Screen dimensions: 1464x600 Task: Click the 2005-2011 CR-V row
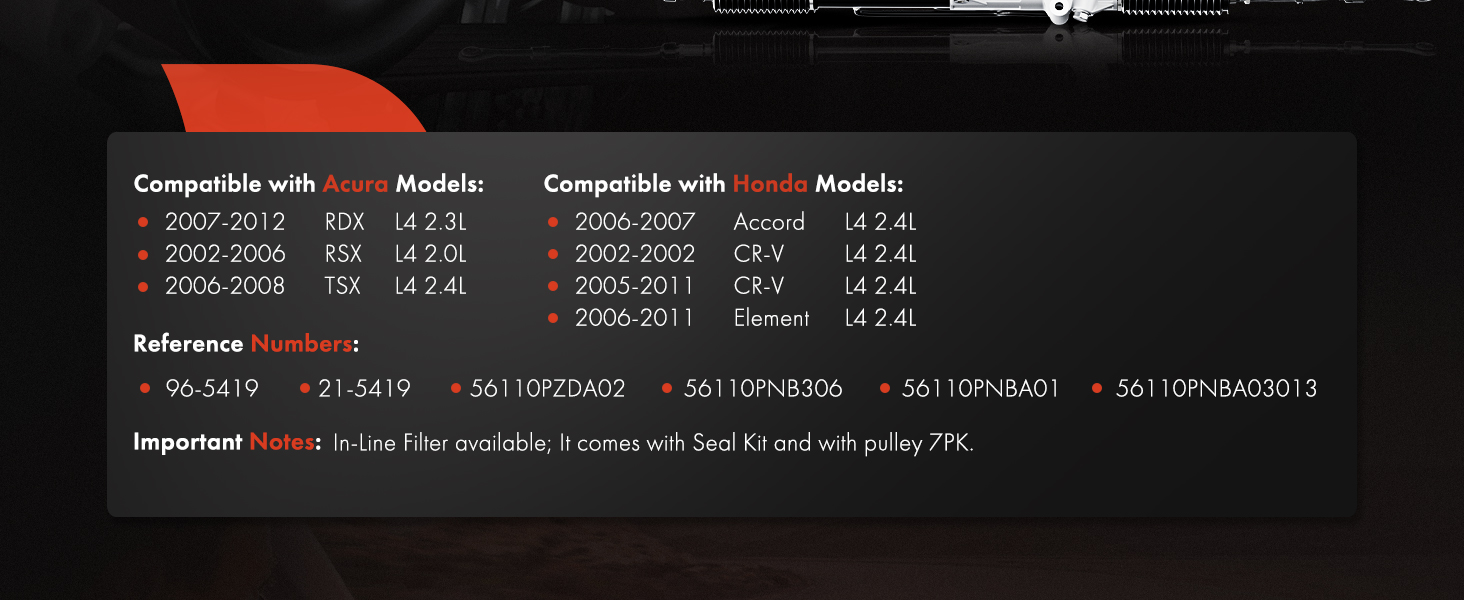pos(731,286)
